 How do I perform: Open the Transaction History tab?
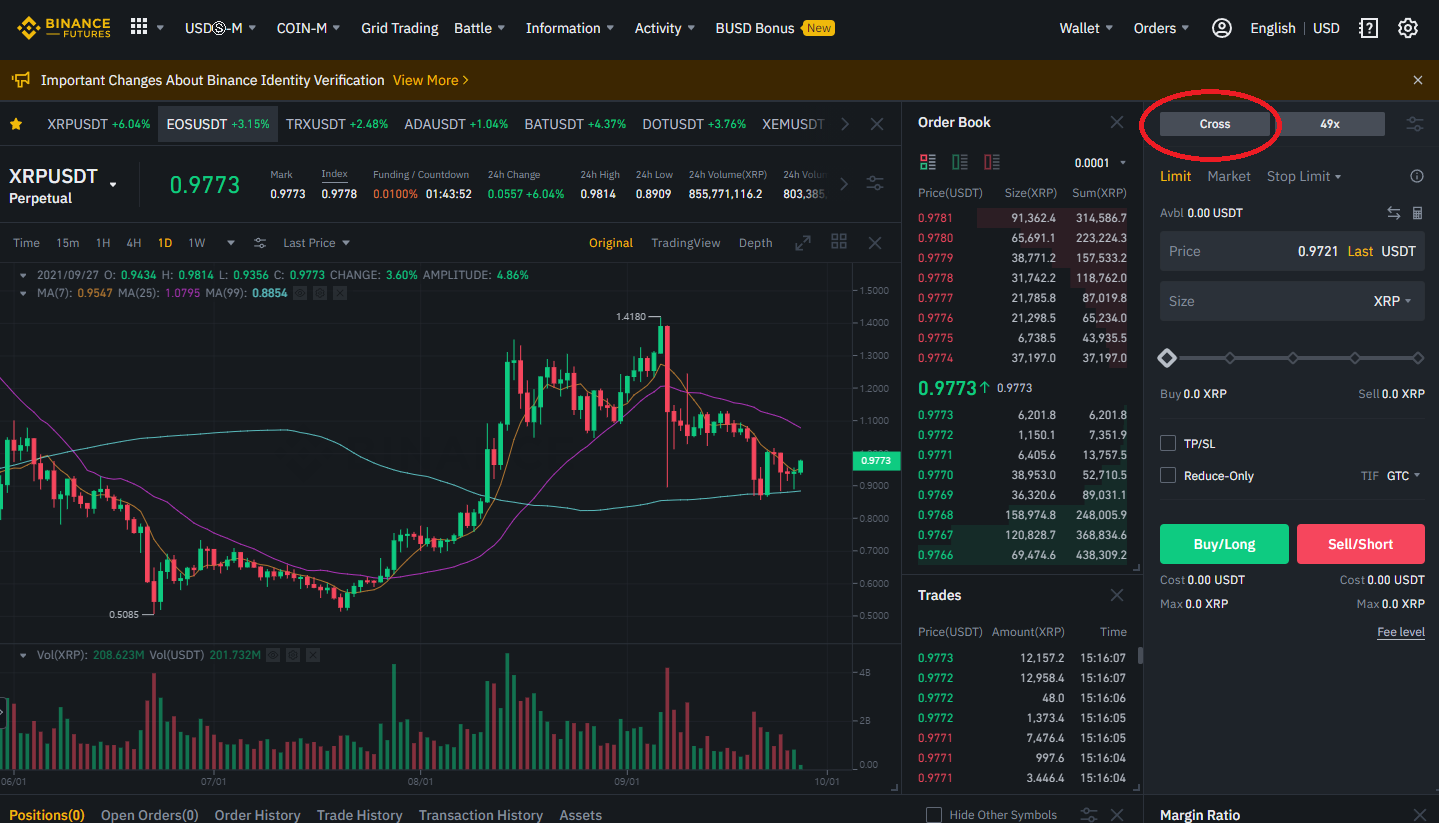click(481, 815)
